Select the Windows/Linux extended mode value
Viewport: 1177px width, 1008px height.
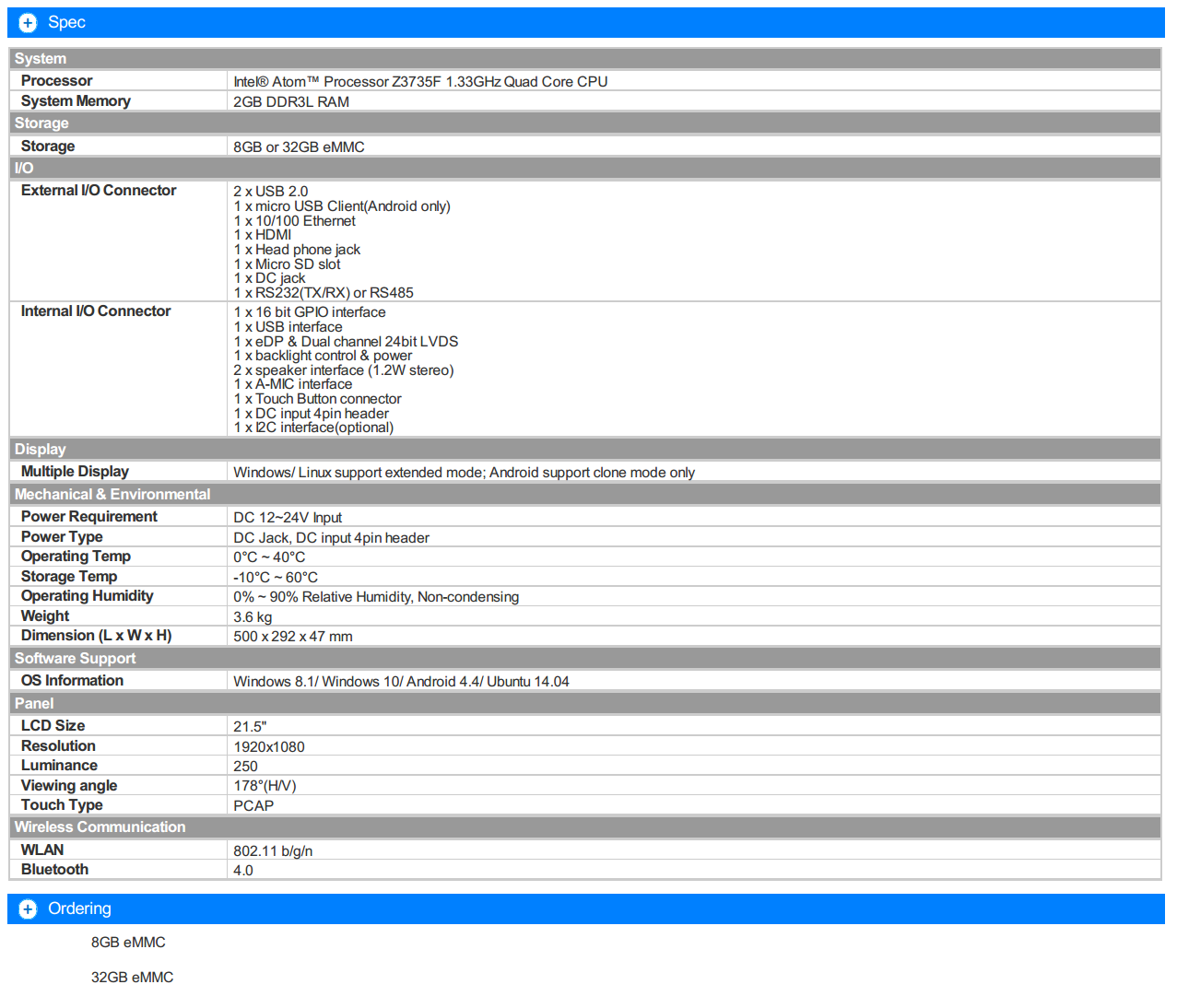point(464,473)
